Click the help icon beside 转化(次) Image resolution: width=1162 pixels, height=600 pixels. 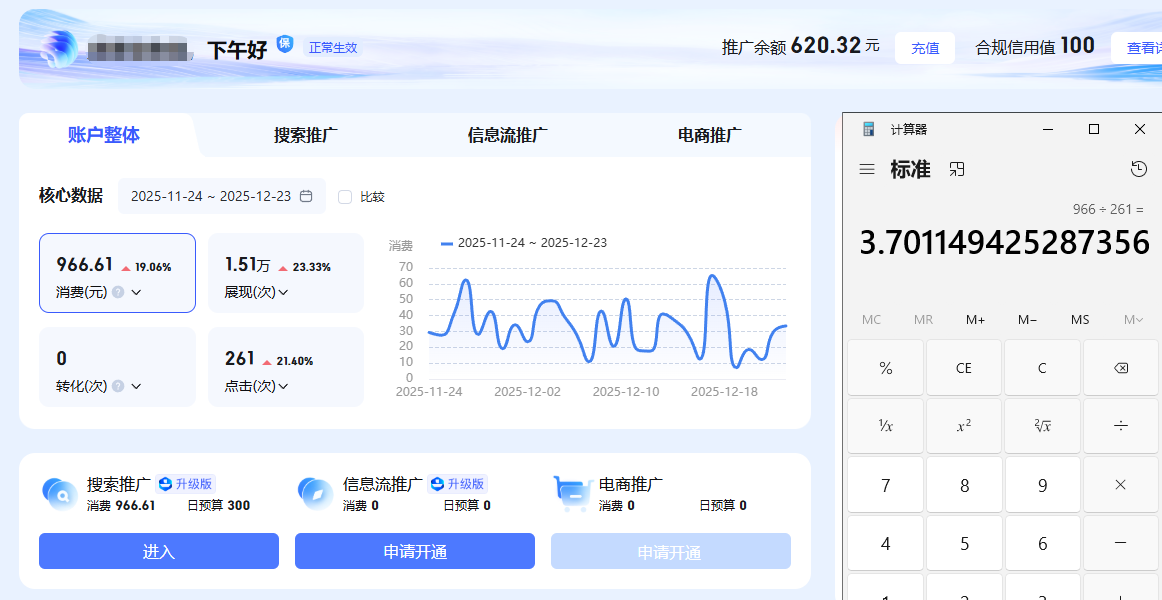coord(118,386)
